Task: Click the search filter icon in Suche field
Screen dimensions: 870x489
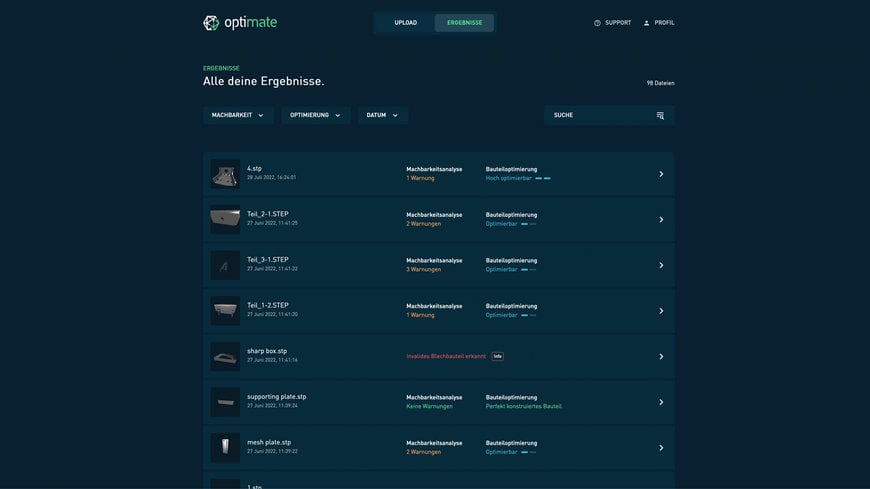Action: tap(660, 115)
